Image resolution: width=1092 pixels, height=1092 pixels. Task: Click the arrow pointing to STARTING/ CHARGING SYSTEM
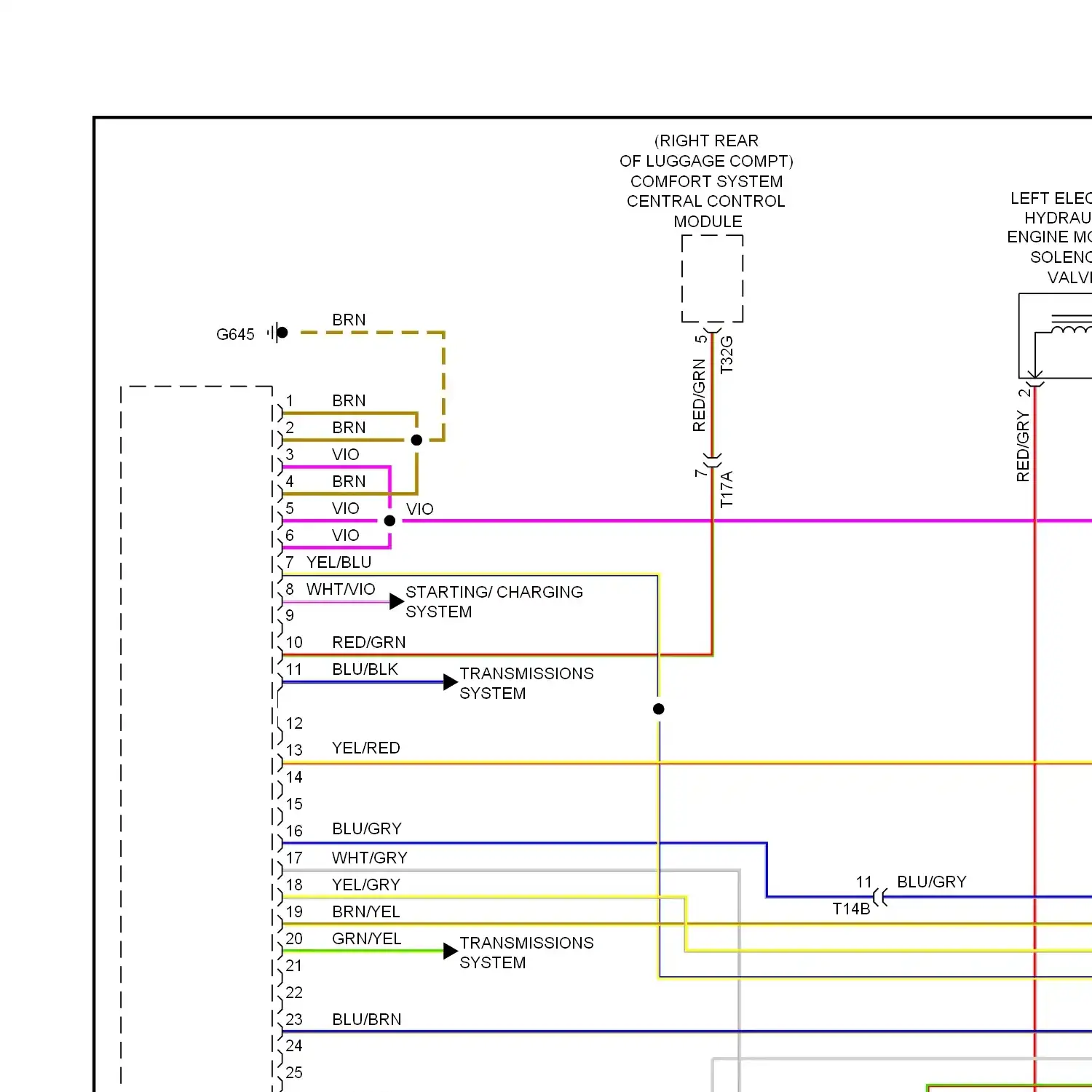point(397,601)
